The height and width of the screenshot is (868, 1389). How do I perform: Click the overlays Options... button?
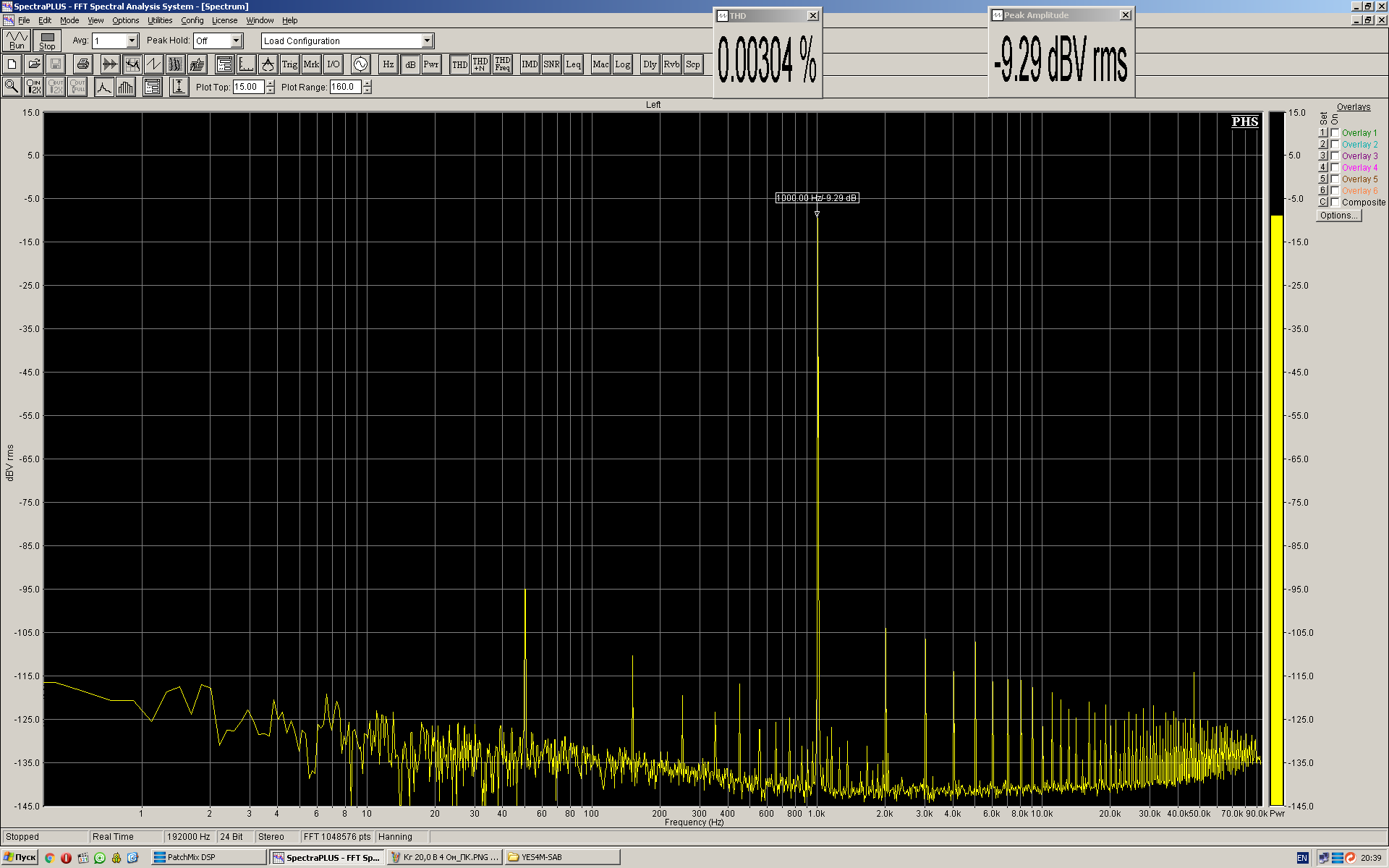(1338, 216)
